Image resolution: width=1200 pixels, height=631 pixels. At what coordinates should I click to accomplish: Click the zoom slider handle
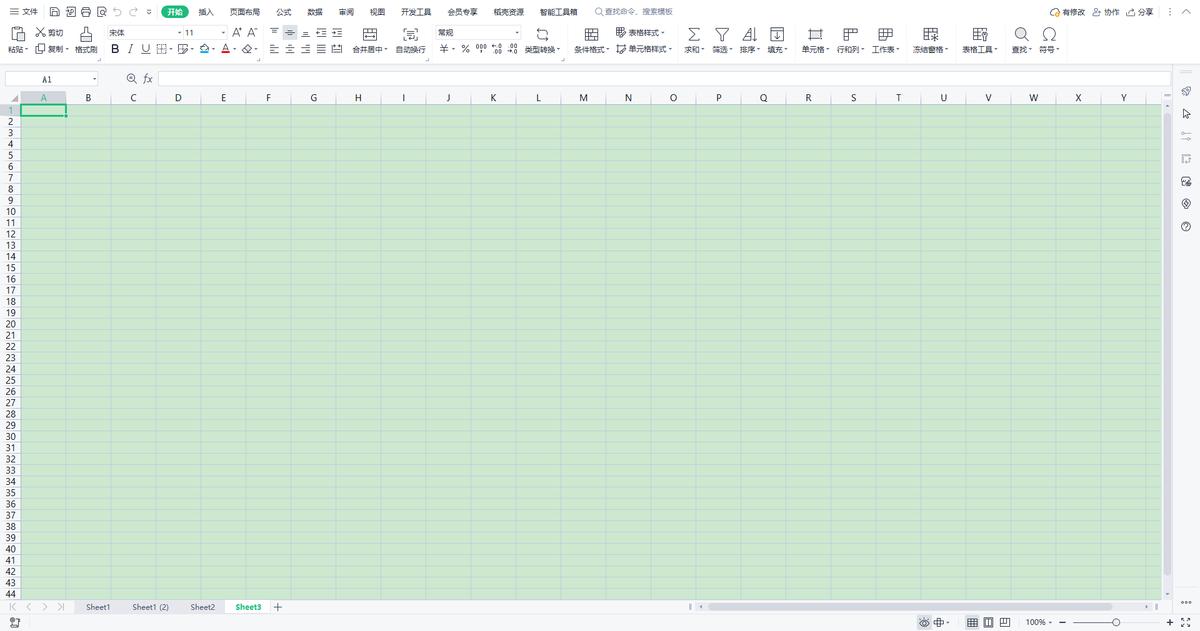(x=1116, y=622)
